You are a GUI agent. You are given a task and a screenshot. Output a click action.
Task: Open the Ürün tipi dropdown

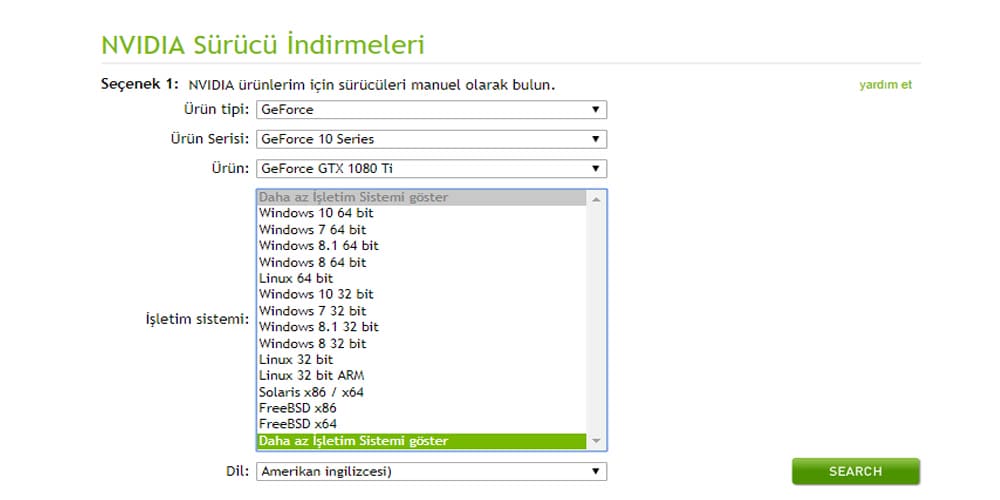click(431, 110)
